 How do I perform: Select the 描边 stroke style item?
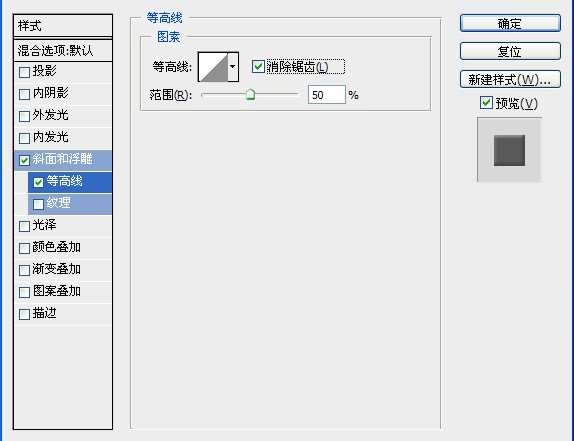pyautogui.click(x=63, y=314)
